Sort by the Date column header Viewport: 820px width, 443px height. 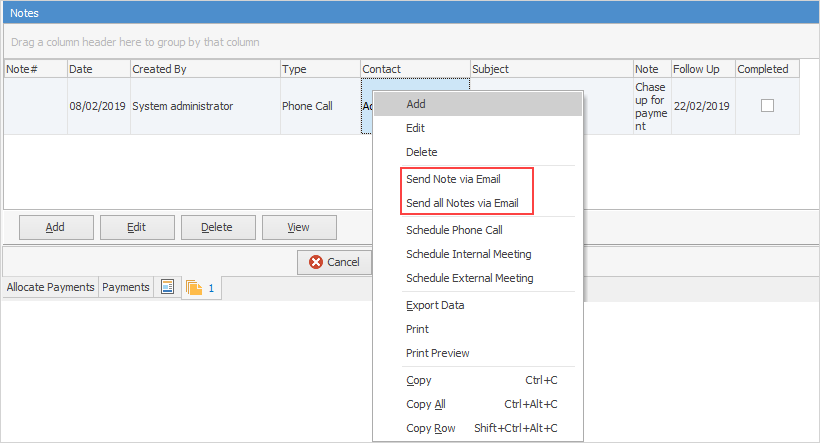(99, 69)
